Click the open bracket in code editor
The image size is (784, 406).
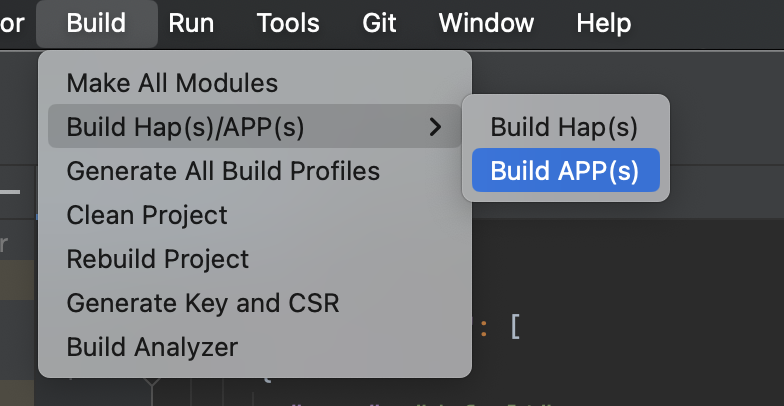coord(515,325)
